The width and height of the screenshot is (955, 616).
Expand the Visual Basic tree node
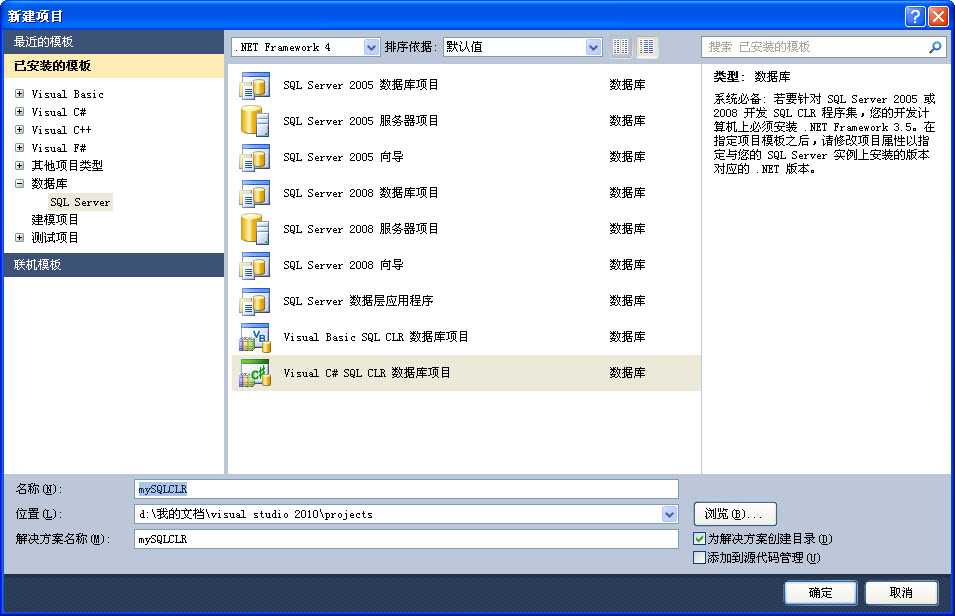pyautogui.click(x=19, y=94)
